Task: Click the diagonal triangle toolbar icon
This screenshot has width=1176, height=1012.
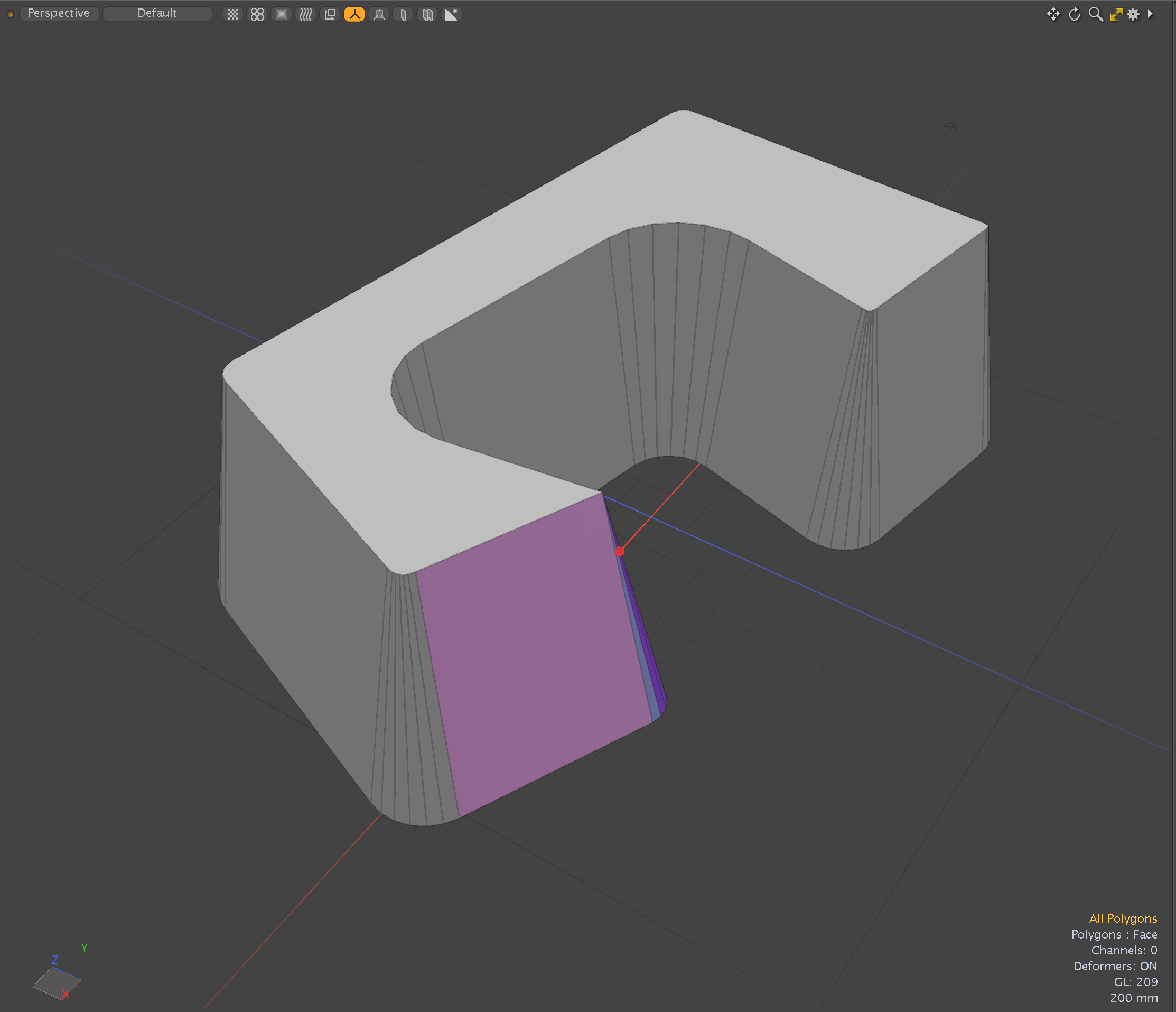Action: point(452,14)
